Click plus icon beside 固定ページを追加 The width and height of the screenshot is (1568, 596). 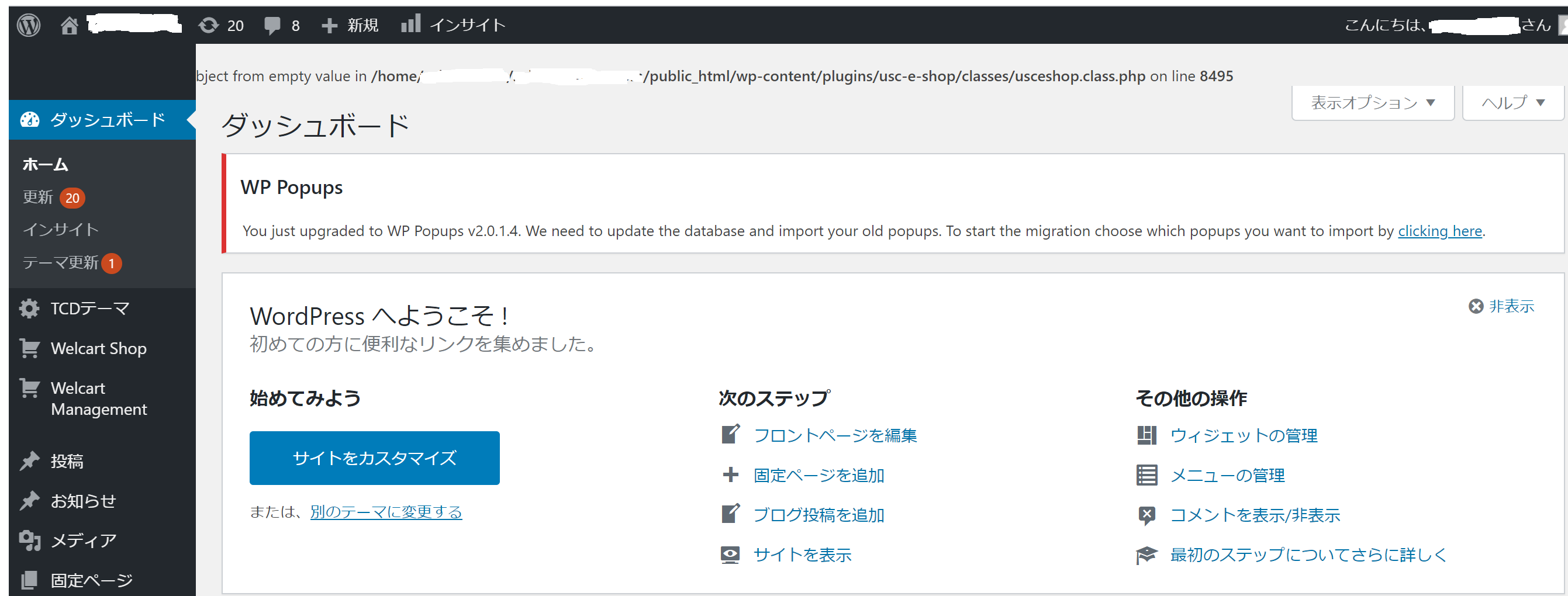(730, 474)
